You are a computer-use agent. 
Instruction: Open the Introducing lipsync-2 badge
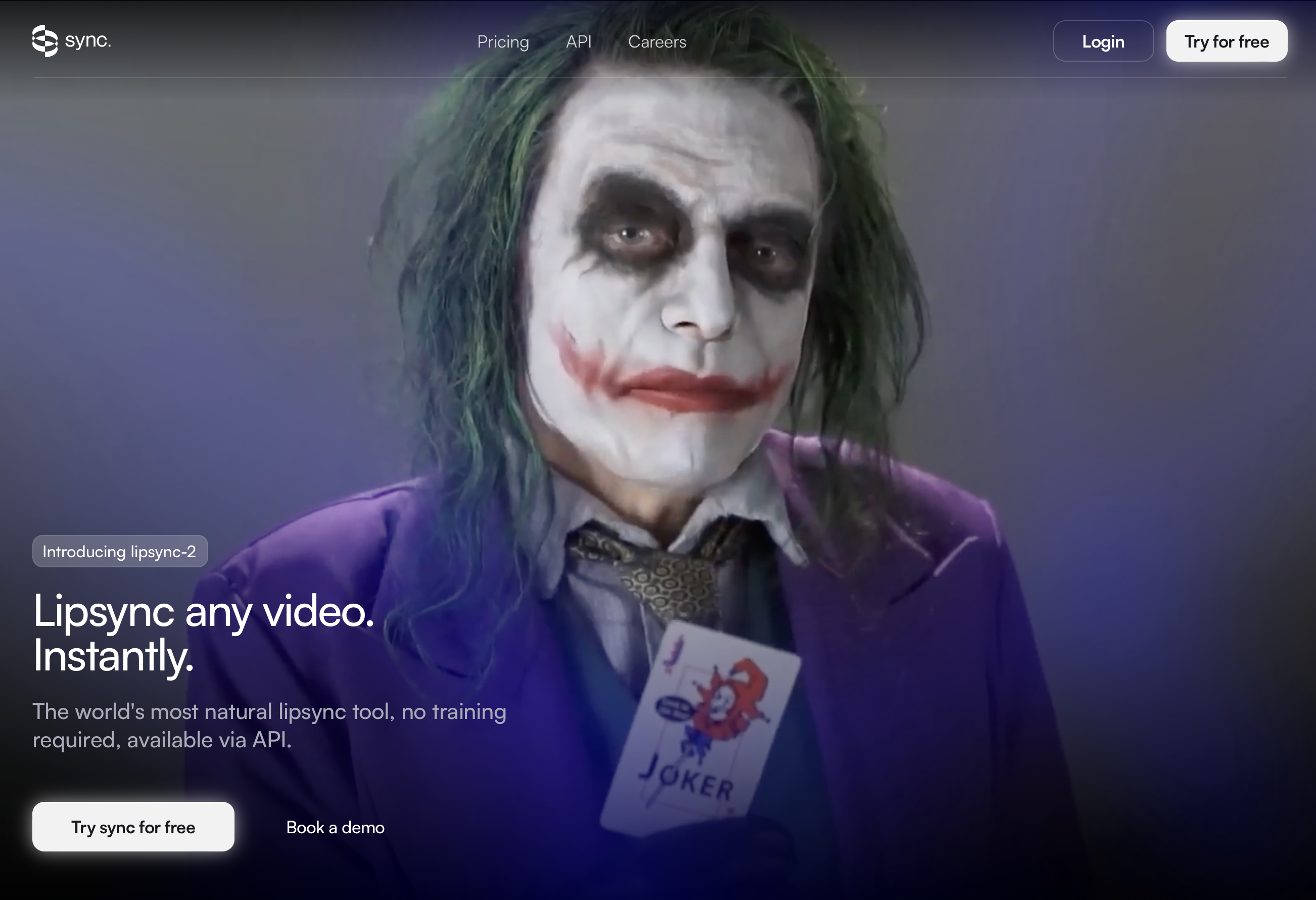pyautogui.click(x=120, y=551)
